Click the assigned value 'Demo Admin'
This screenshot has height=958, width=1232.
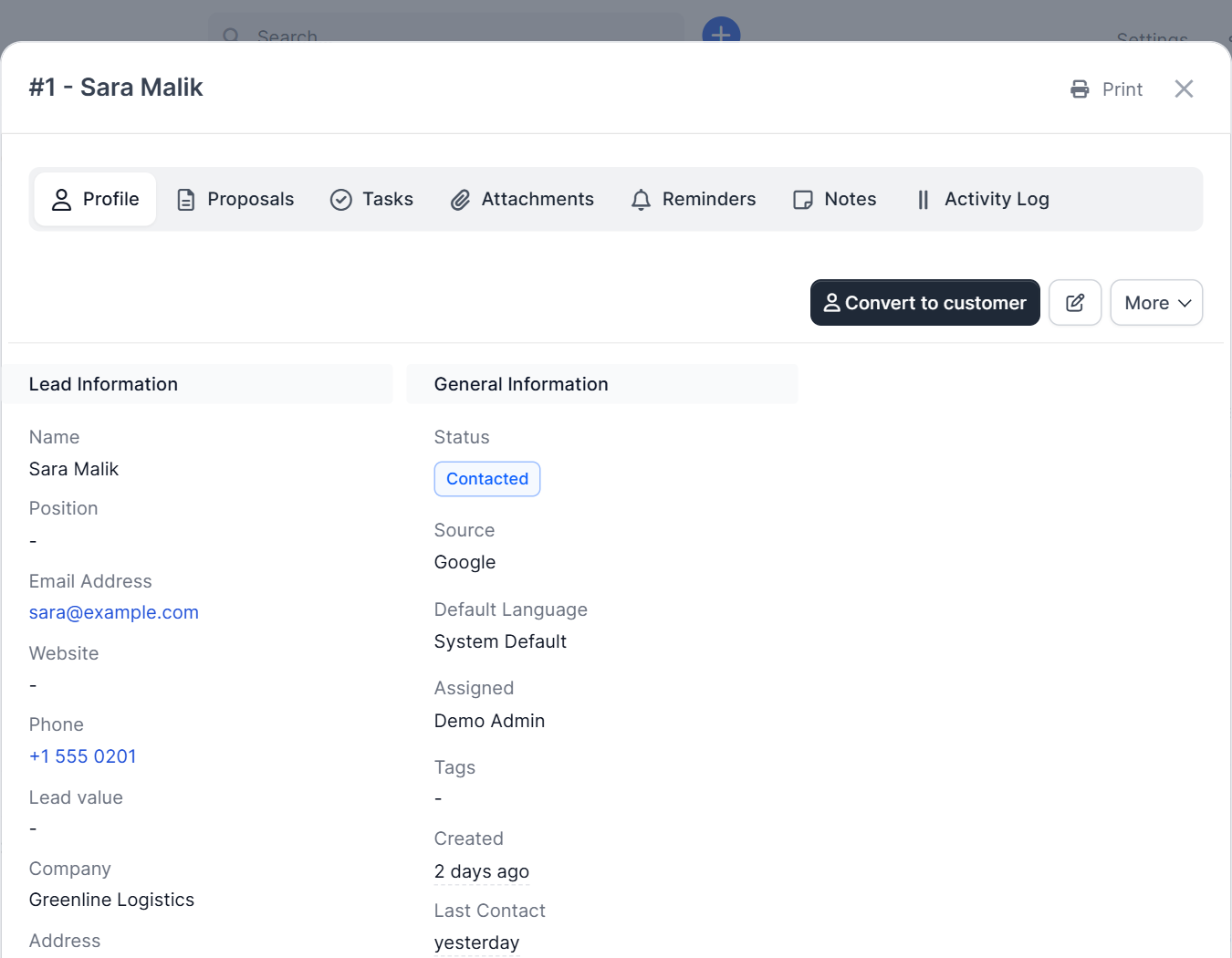(x=490, y=721)
